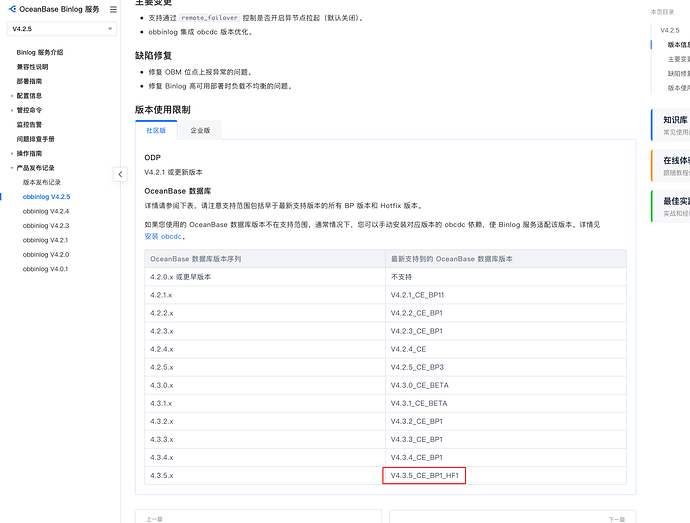Select obbinlog V4.2.4 in sidebar
The width and height of the screenshot is (690, 523).
tap(46, 211)
